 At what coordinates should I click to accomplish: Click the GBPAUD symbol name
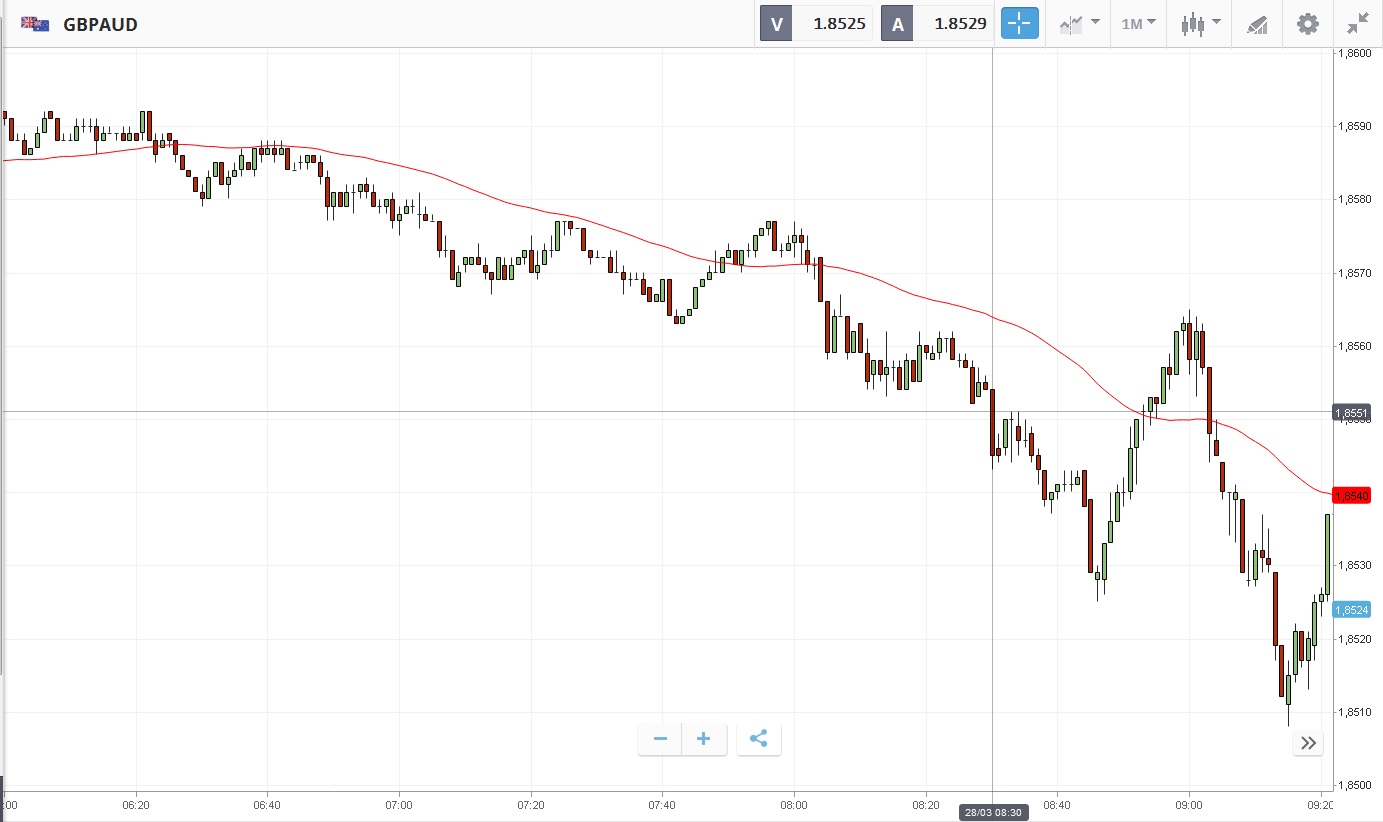coord(100,25)
